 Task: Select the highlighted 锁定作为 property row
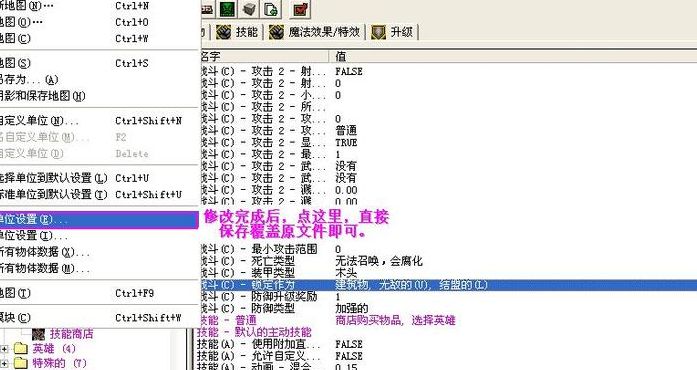tap(447, 285)
